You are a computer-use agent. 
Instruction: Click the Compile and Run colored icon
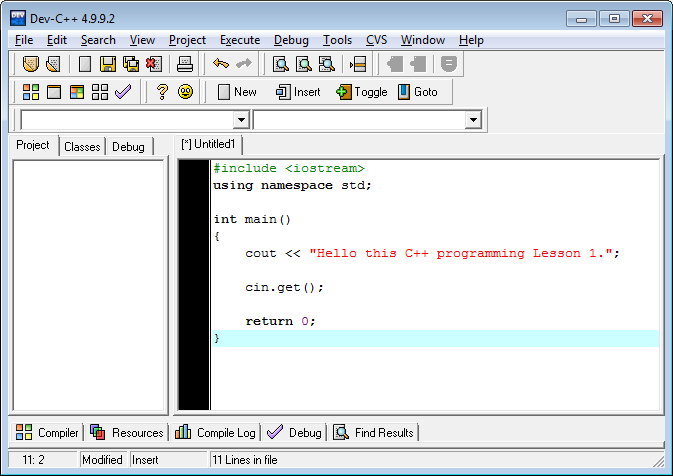(x=77, y=91)
